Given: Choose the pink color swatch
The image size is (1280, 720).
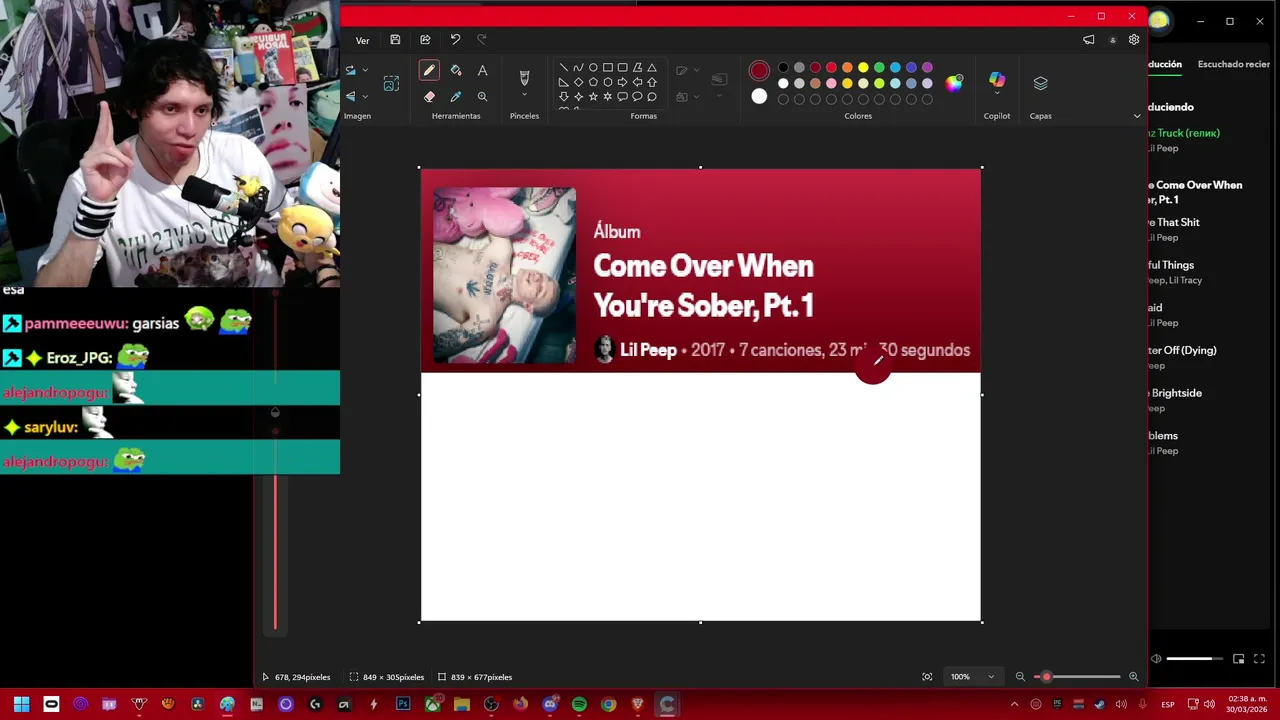Looking at the screenshot, I should [831, 84].
